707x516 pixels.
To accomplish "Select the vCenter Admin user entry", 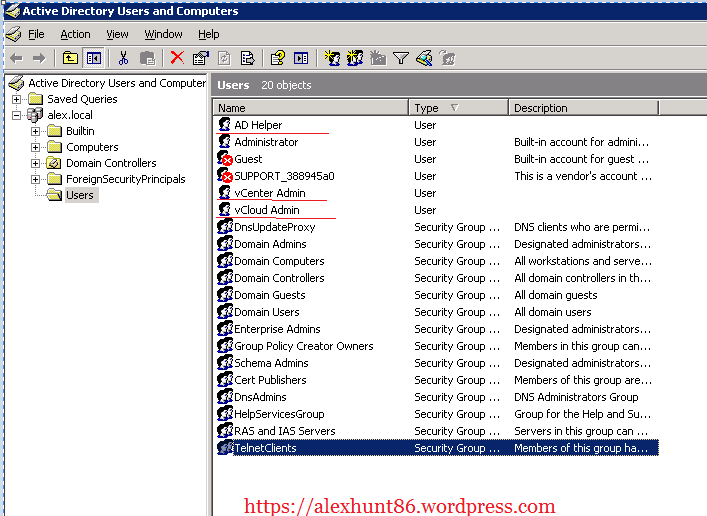I will [269, 193].
